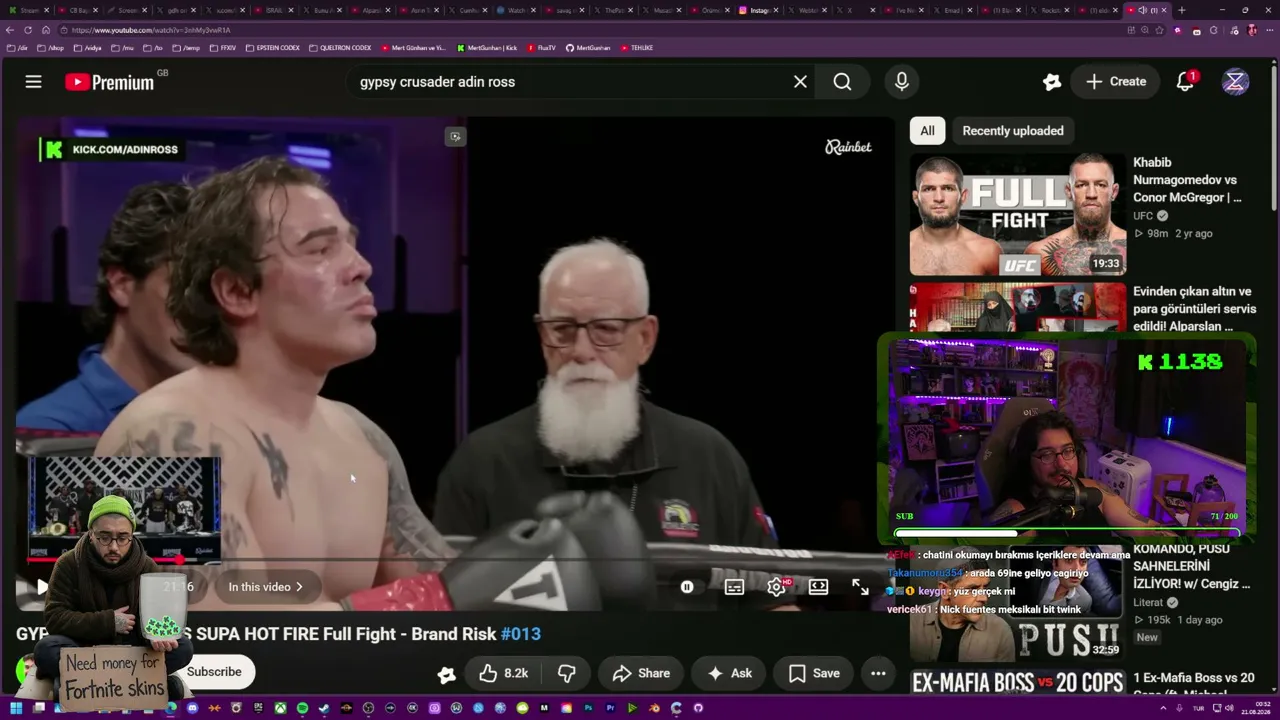Clear the search query with the X

800,82
